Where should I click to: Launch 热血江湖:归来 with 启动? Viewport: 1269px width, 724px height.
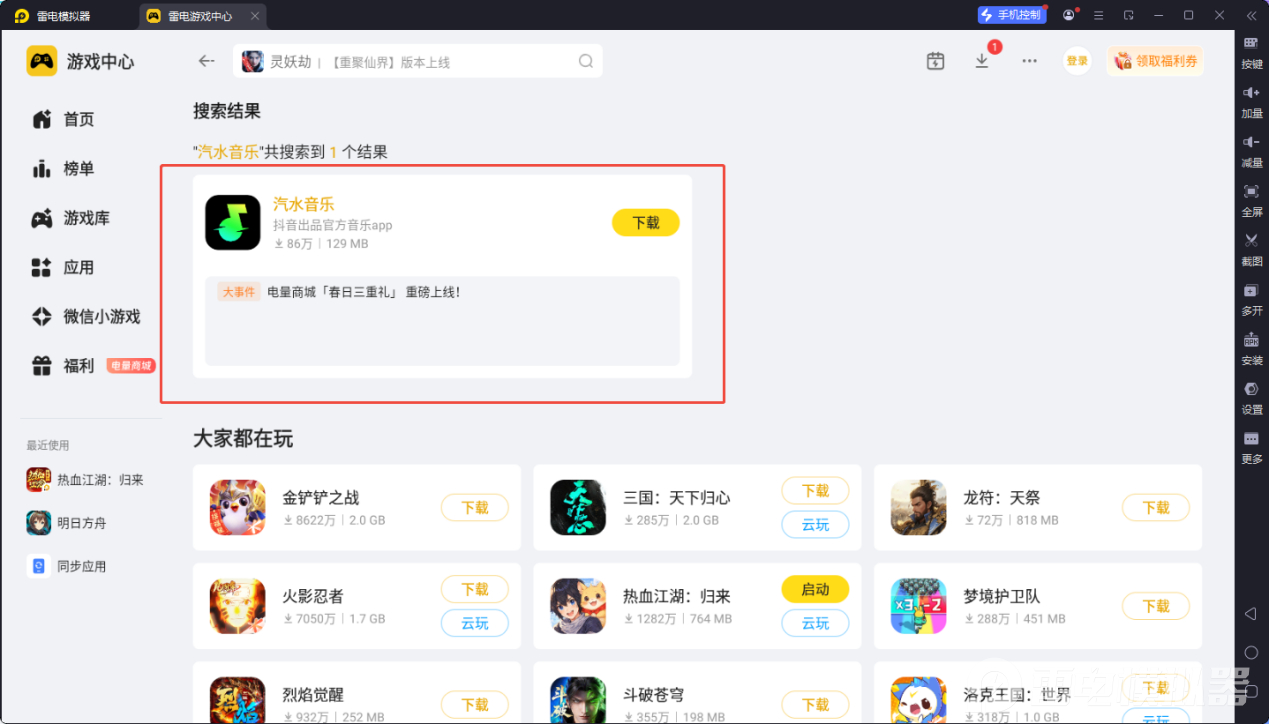point(815,589)
